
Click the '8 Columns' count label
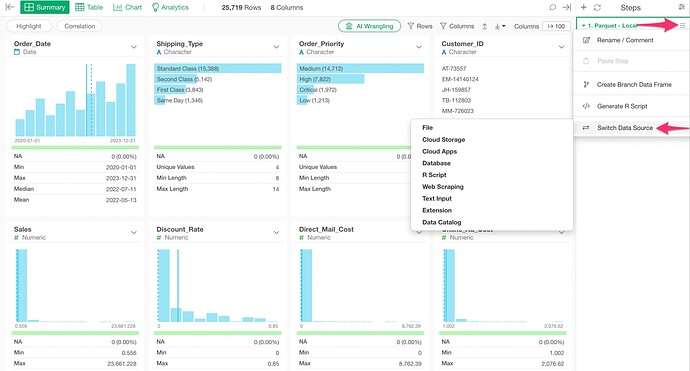coord(287,7)
